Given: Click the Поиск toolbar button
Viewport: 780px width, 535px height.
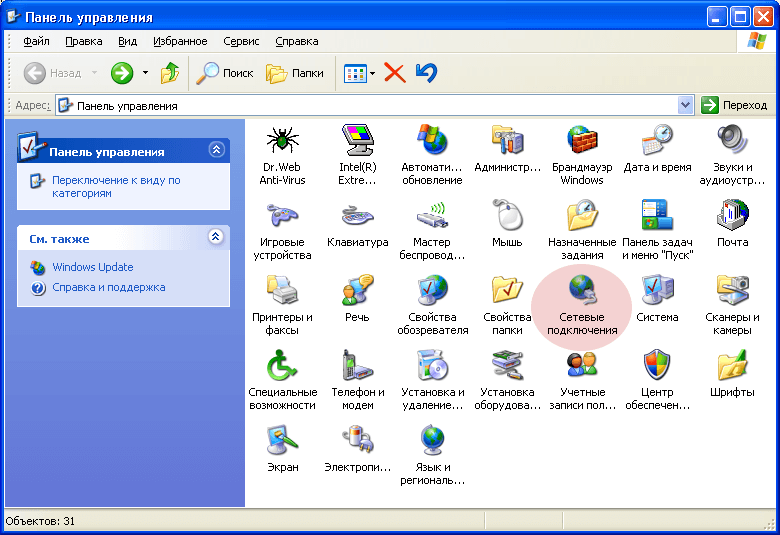Looking at the screenshot, I should click(225, 73).
